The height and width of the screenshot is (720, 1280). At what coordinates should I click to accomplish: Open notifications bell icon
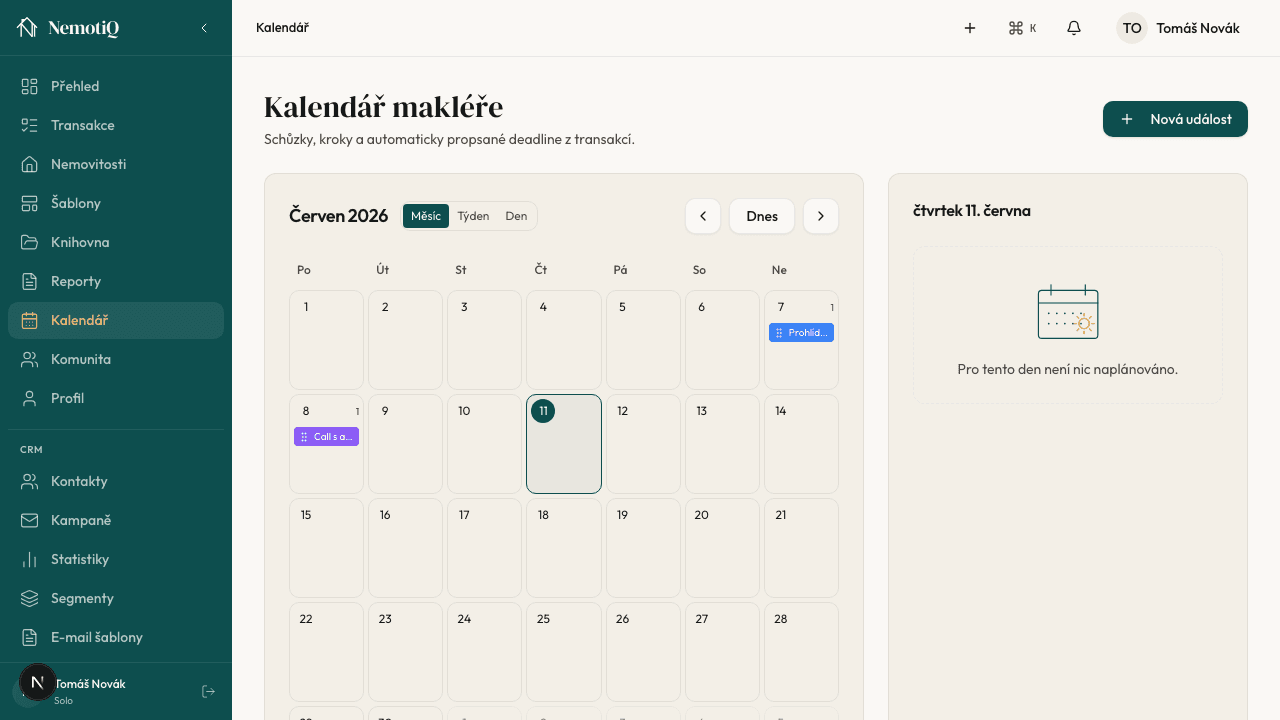(1074, 28)
